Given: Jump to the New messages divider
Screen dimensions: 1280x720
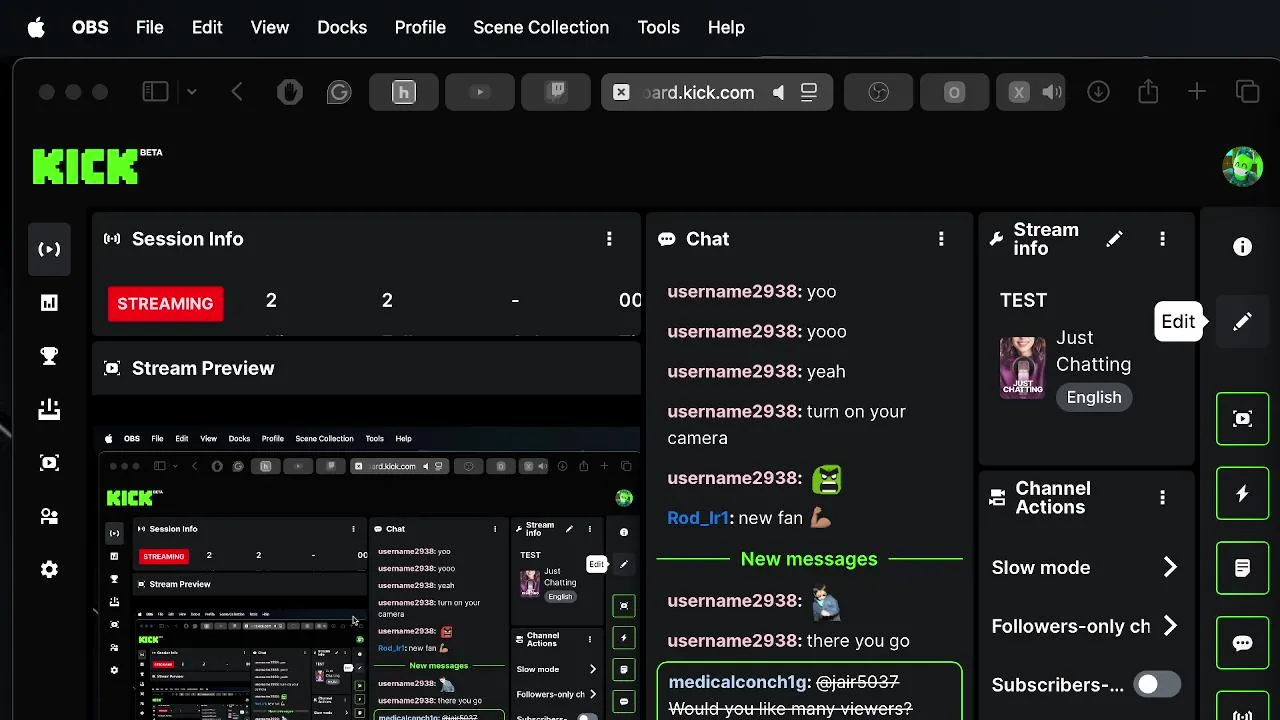Looking at the screenshot, I should [x=809, y=559].
